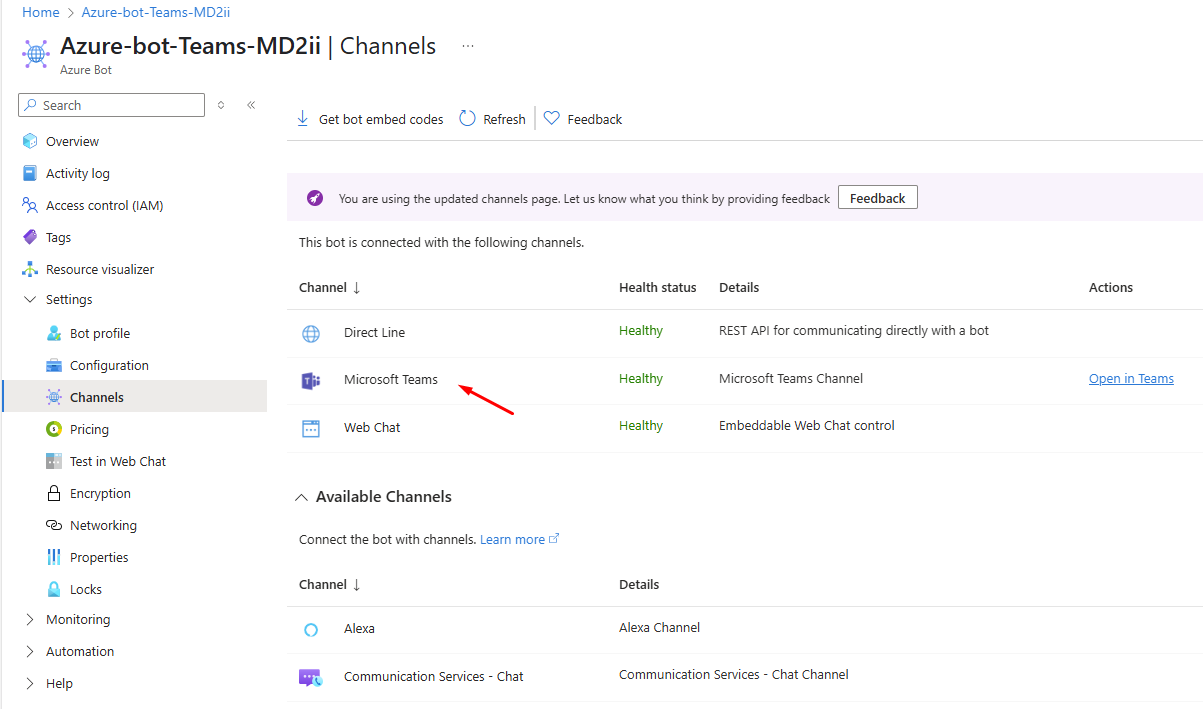1203x709 pixels.
Task: Click the Open in Teams link
Action: 1131,379
